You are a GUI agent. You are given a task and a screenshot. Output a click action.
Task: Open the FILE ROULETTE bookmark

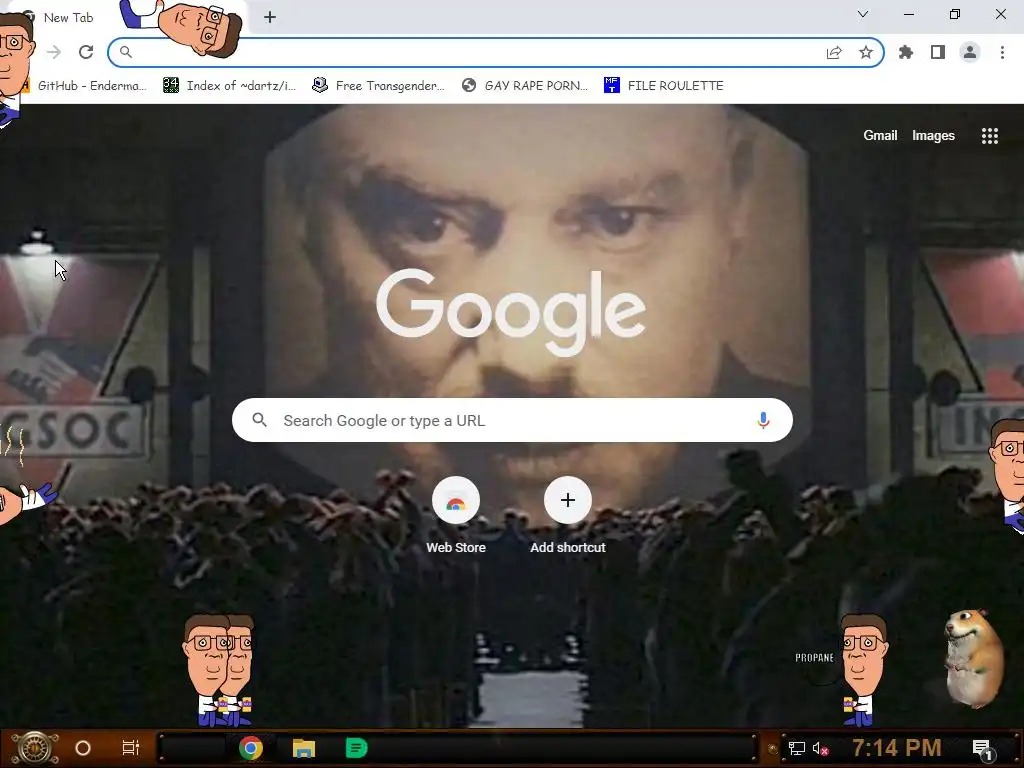[x=664, y=86]
